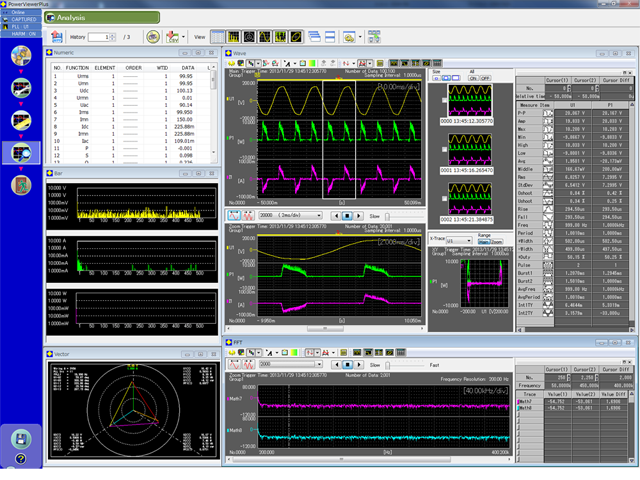640x480 pixels.
Task: Select the 0001 13:45:16 waveform thumbnail
Action: pos(470,149)
